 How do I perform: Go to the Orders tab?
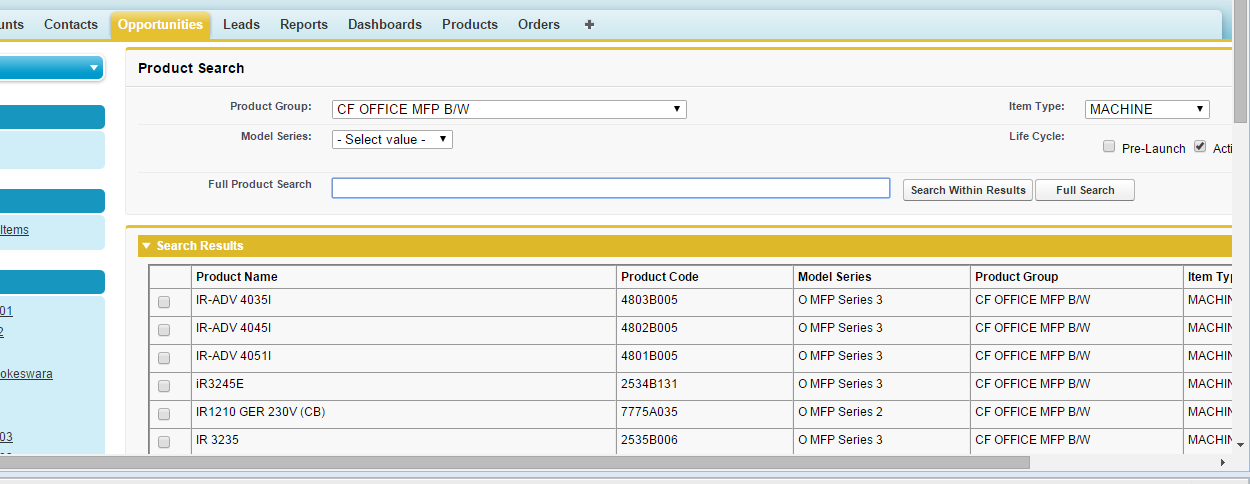click(539, 24)
